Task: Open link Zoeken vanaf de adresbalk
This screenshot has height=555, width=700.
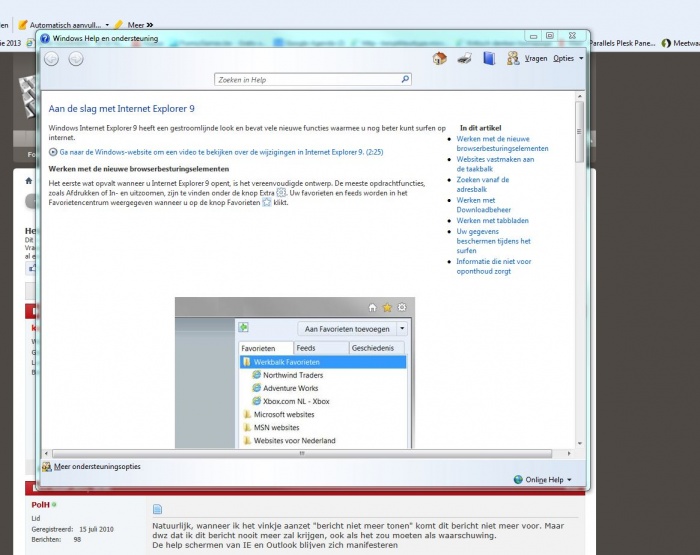Action: [483, 184]
